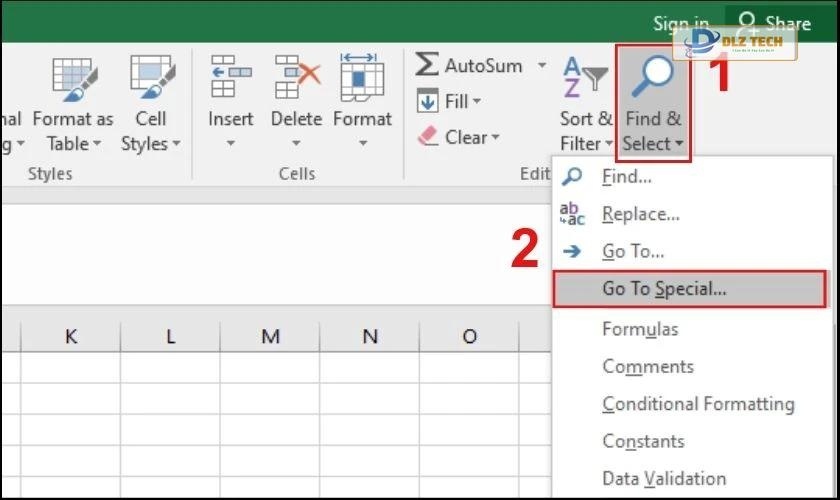Pick Conditional Formatting from the list

point(698,404)
